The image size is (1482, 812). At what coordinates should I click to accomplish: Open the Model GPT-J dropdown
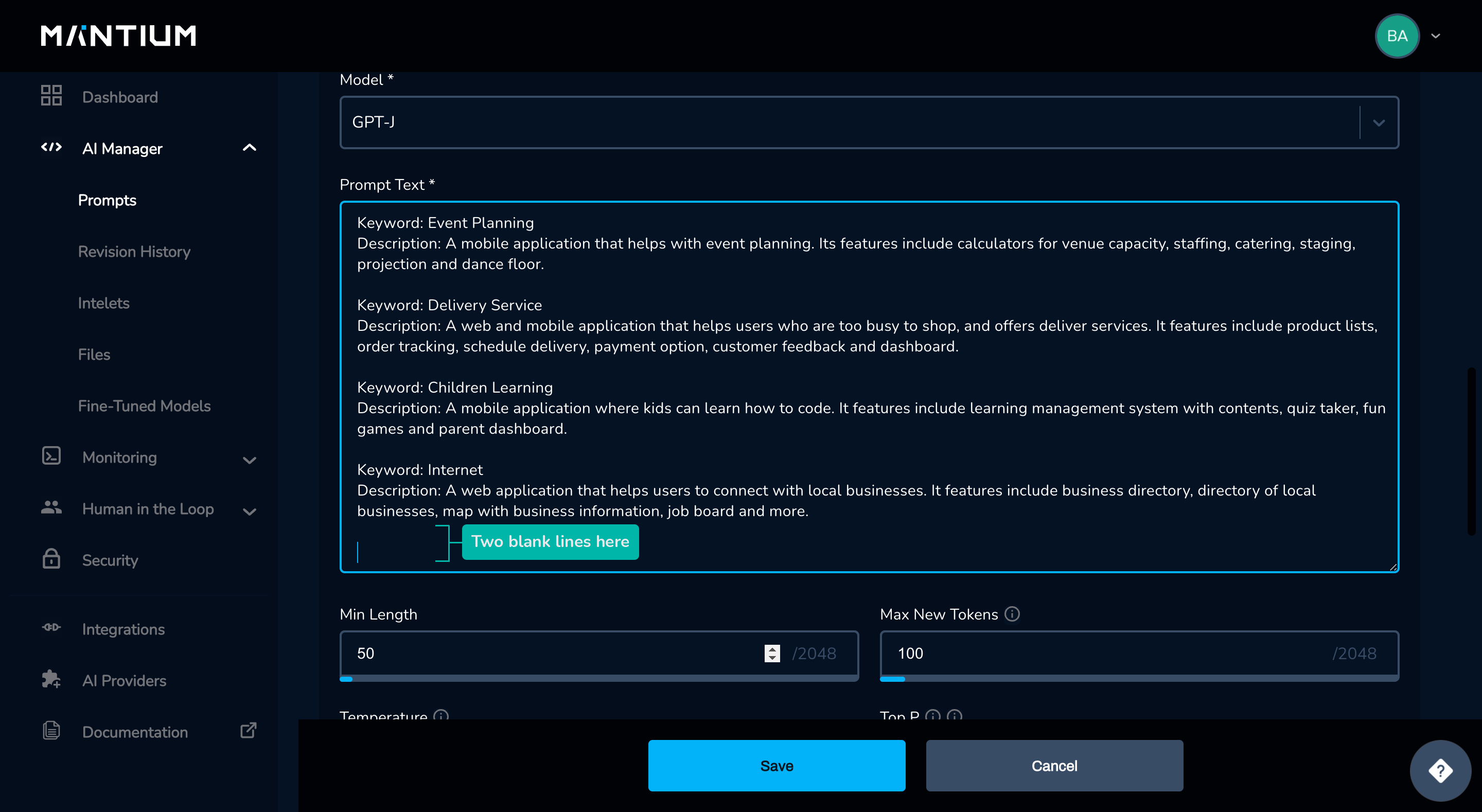click(1379, 122)
